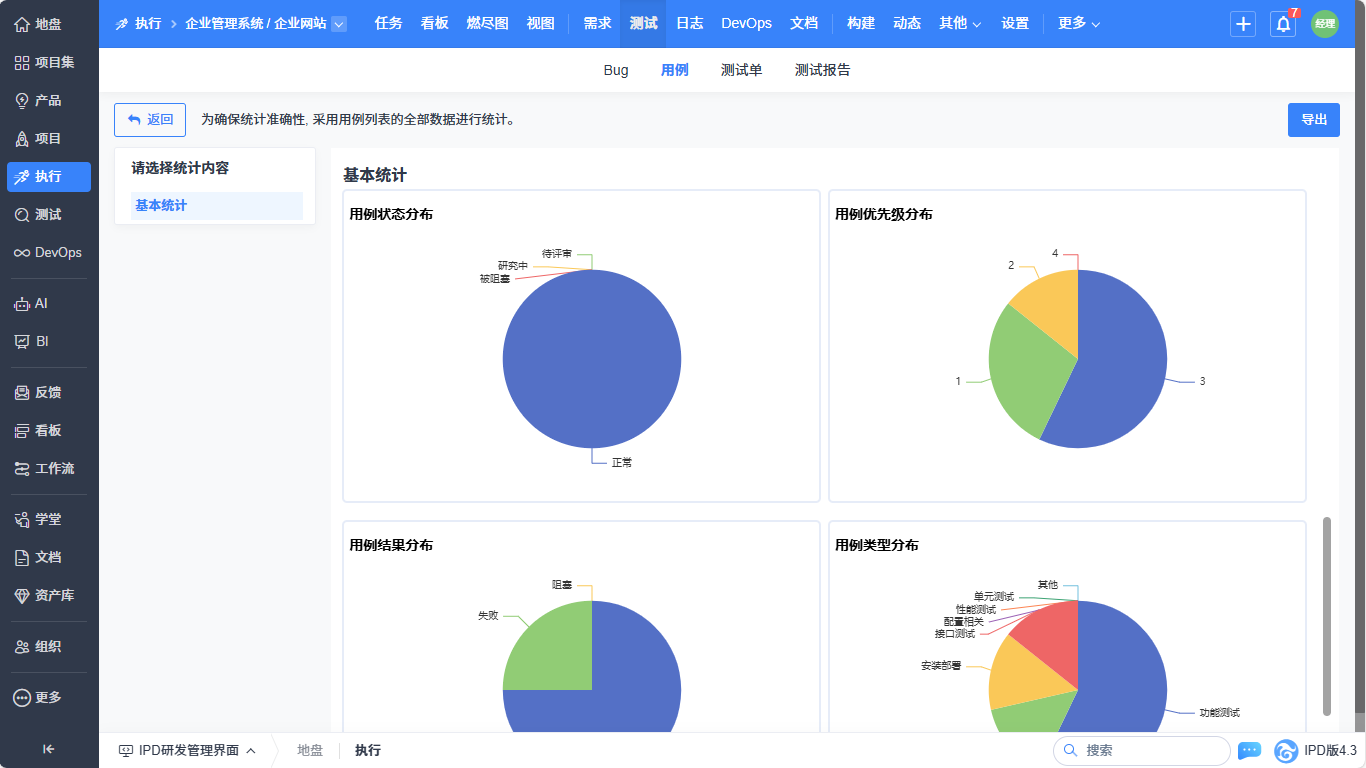Select the top 测试 navigation tab
Image resolution: width=1366 pixels, height=768 pixels.
click(643, 23)
